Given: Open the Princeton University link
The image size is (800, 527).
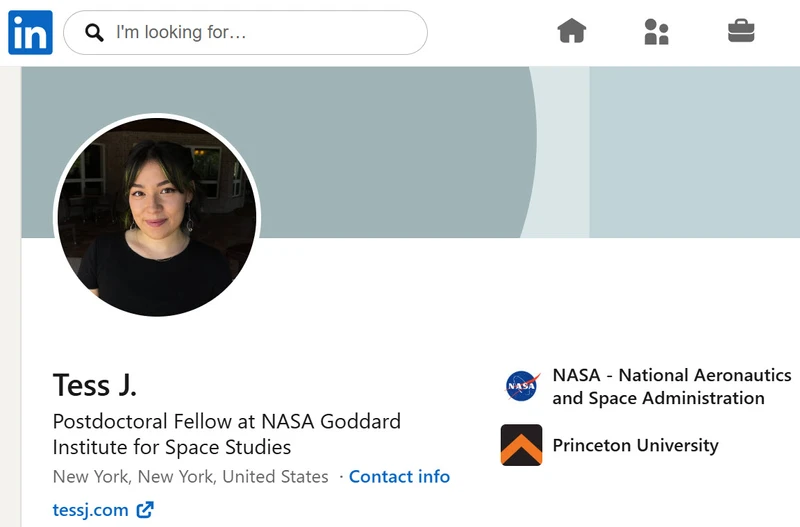Looking at the screenshot, I should [635, 445].
